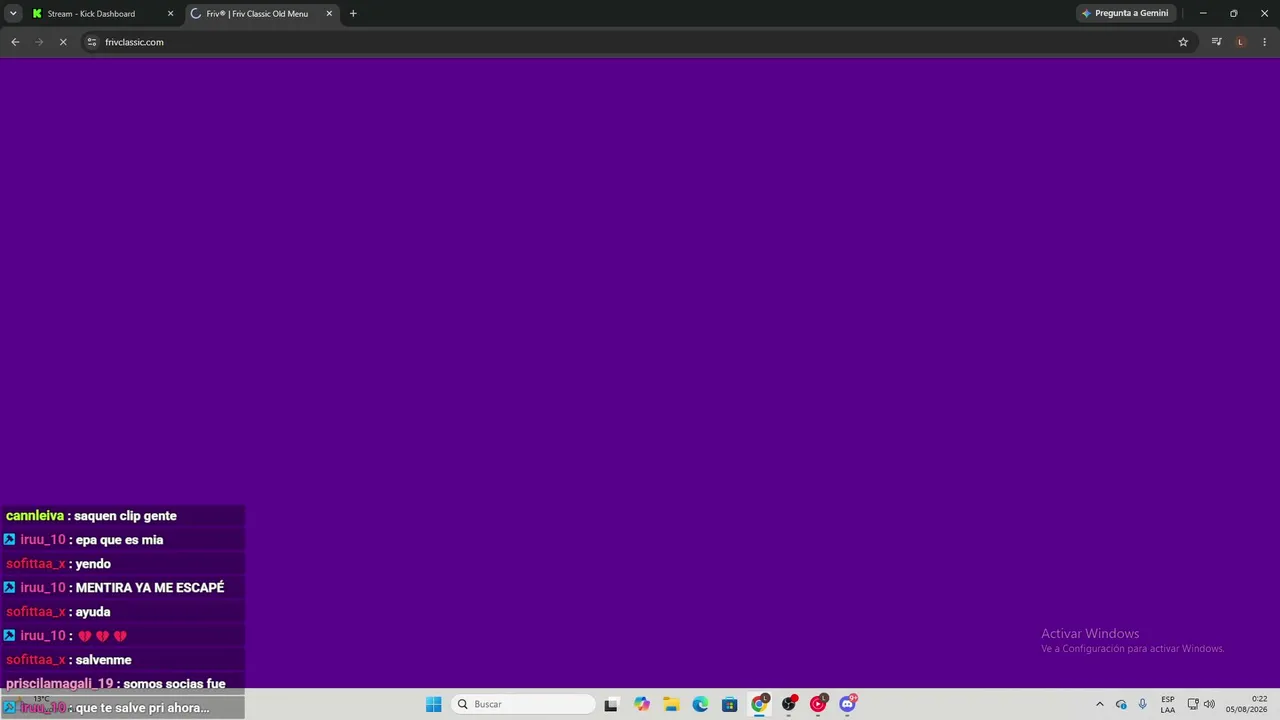1280x720 pixels.
Task: Go back to the previous page
Action: coord(15,42)
